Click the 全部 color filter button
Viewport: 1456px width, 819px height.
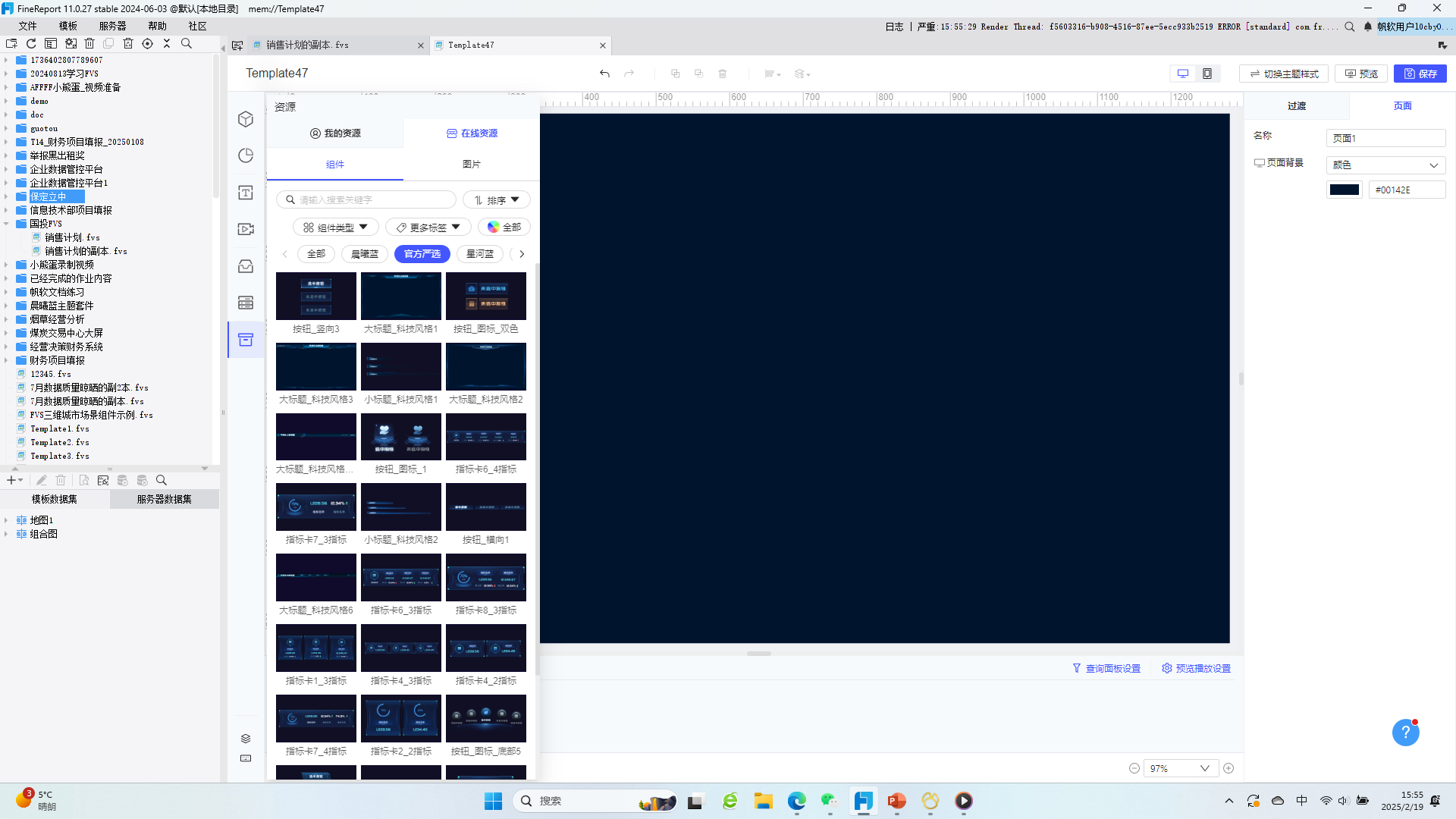tap(504, 227)
